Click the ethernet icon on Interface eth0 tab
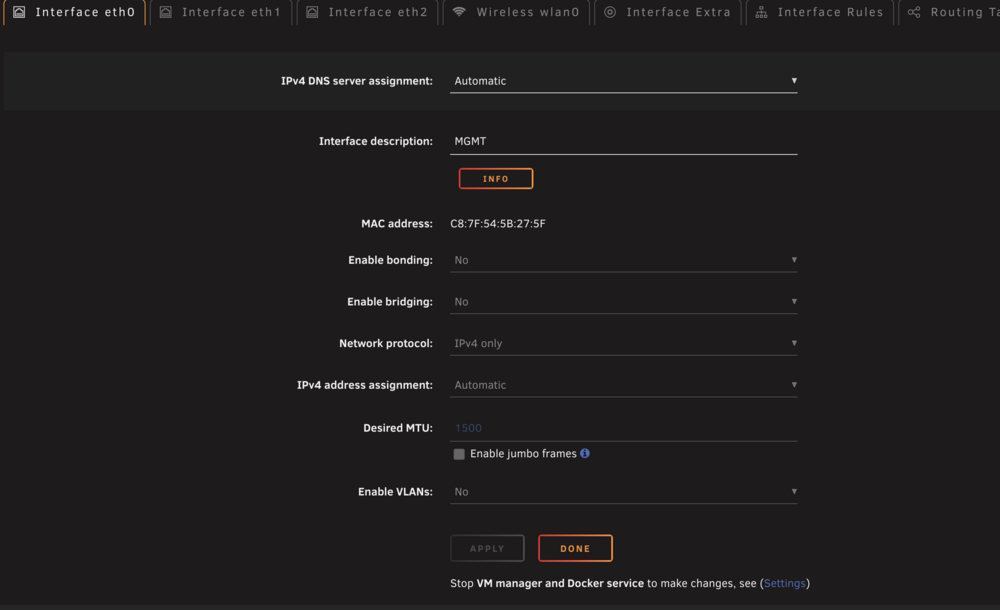1000x610 pixels. 19,12
